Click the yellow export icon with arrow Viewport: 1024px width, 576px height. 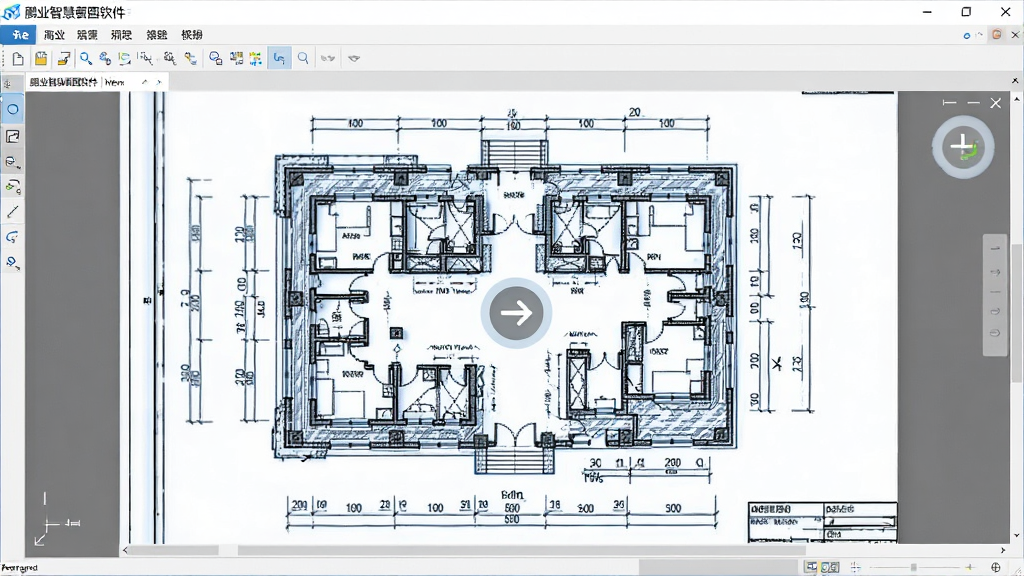(63, 59)
